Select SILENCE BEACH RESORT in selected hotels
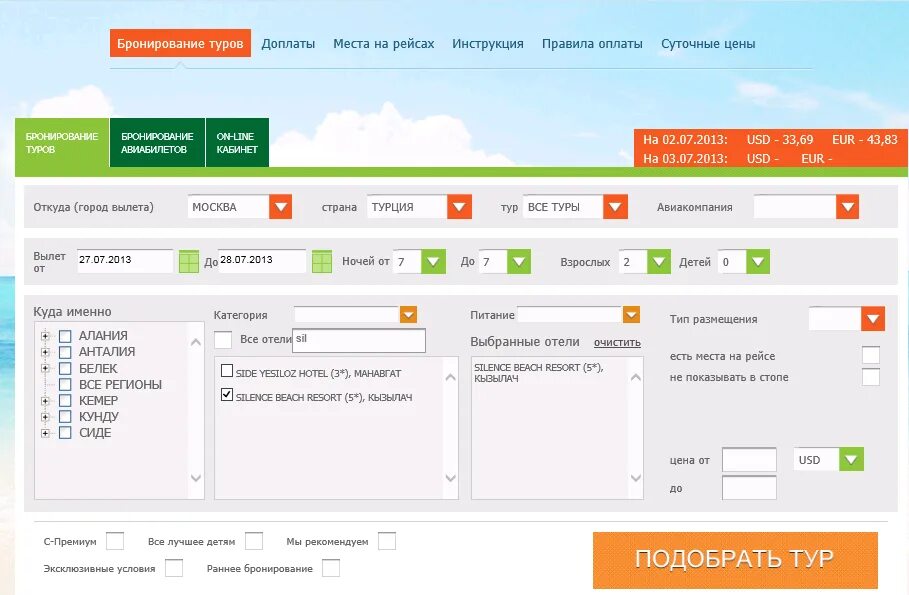The height and width of the screenshot is (595, 909). (539, 373)
